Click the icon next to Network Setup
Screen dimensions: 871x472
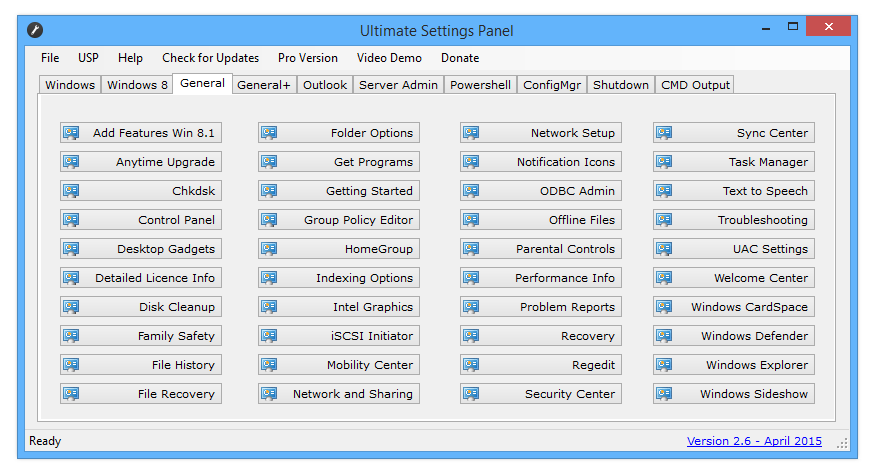[x=471, y=133]
